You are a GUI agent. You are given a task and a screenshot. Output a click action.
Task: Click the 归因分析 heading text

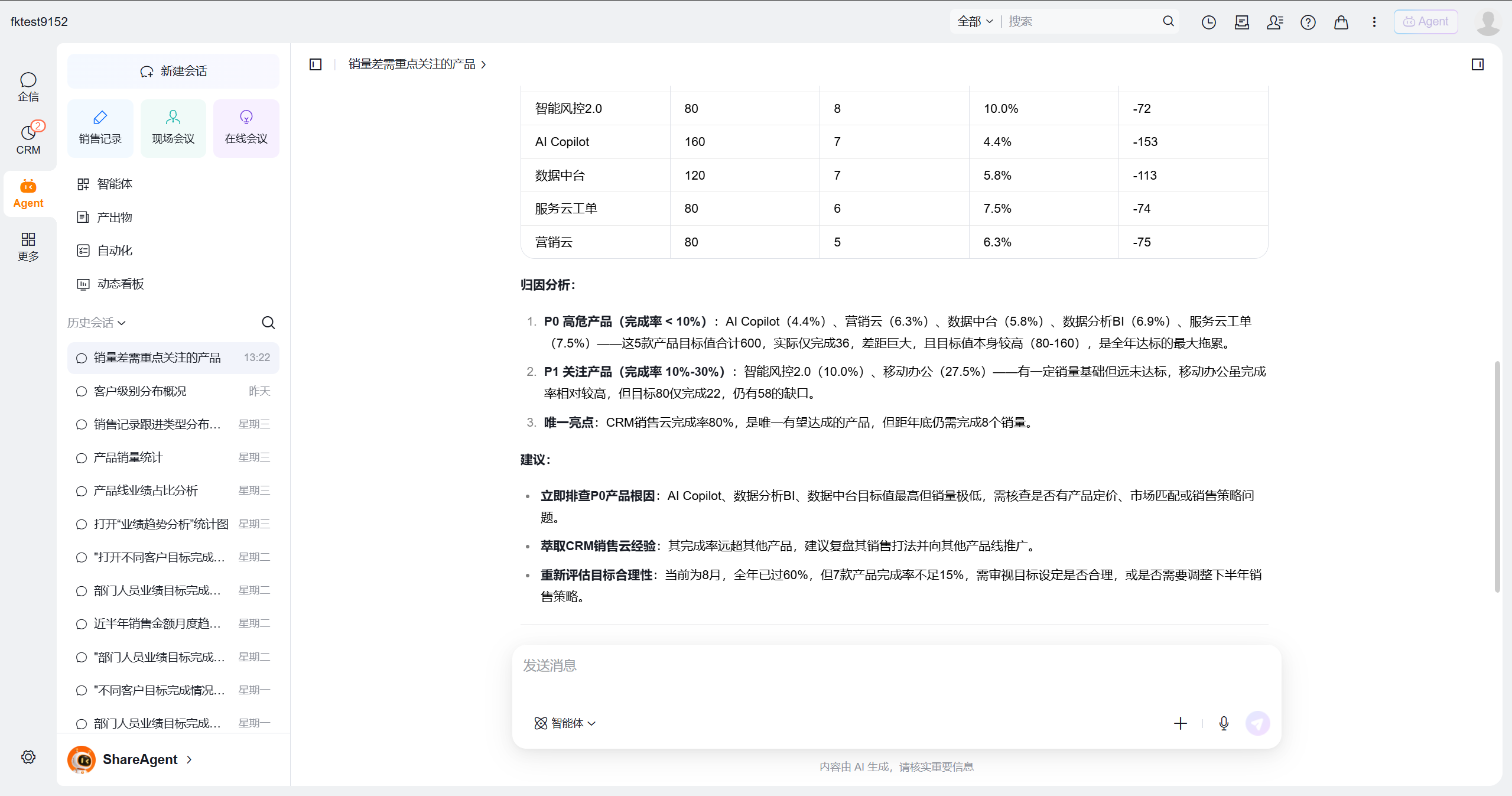coord(548,285)
